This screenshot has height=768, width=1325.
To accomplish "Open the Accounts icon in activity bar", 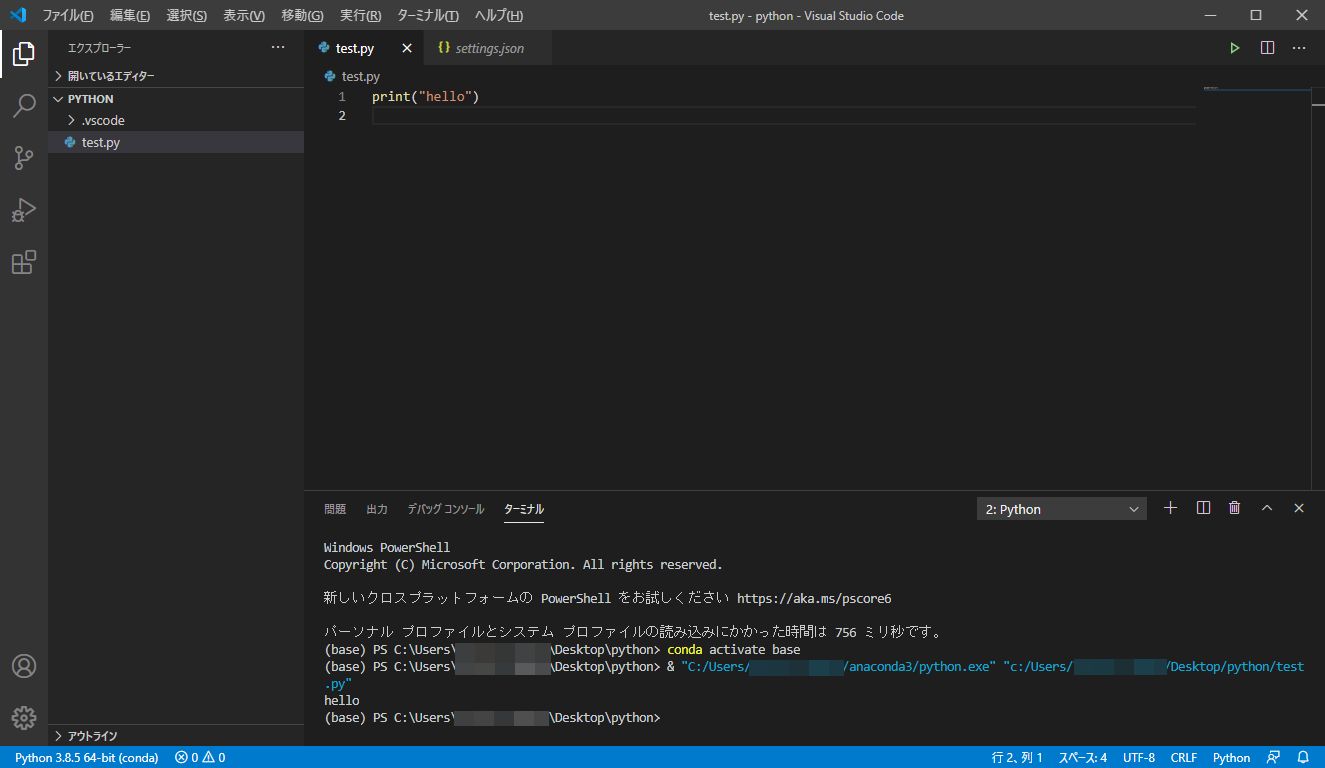I will pos(24,666).
